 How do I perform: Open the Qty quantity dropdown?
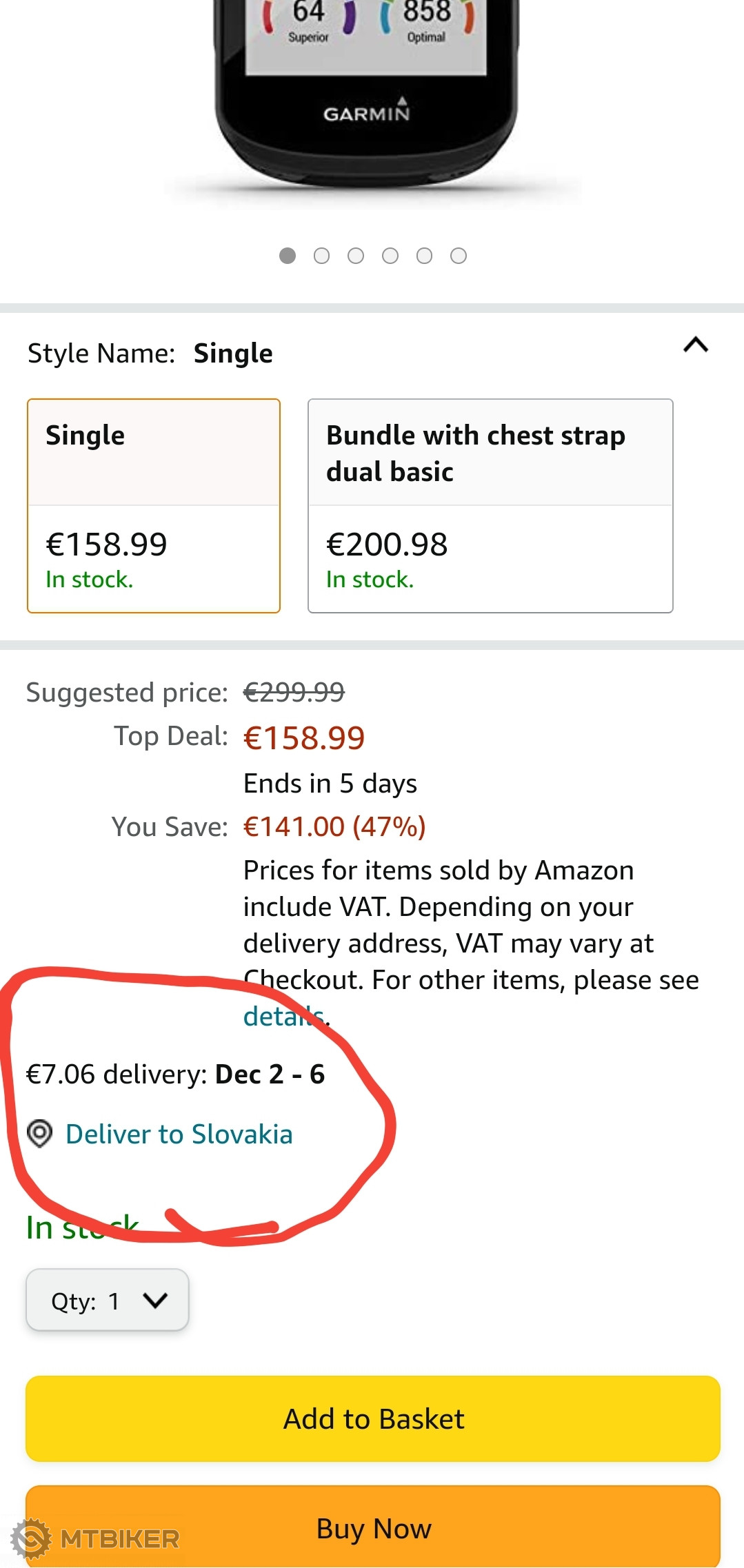107,1300
